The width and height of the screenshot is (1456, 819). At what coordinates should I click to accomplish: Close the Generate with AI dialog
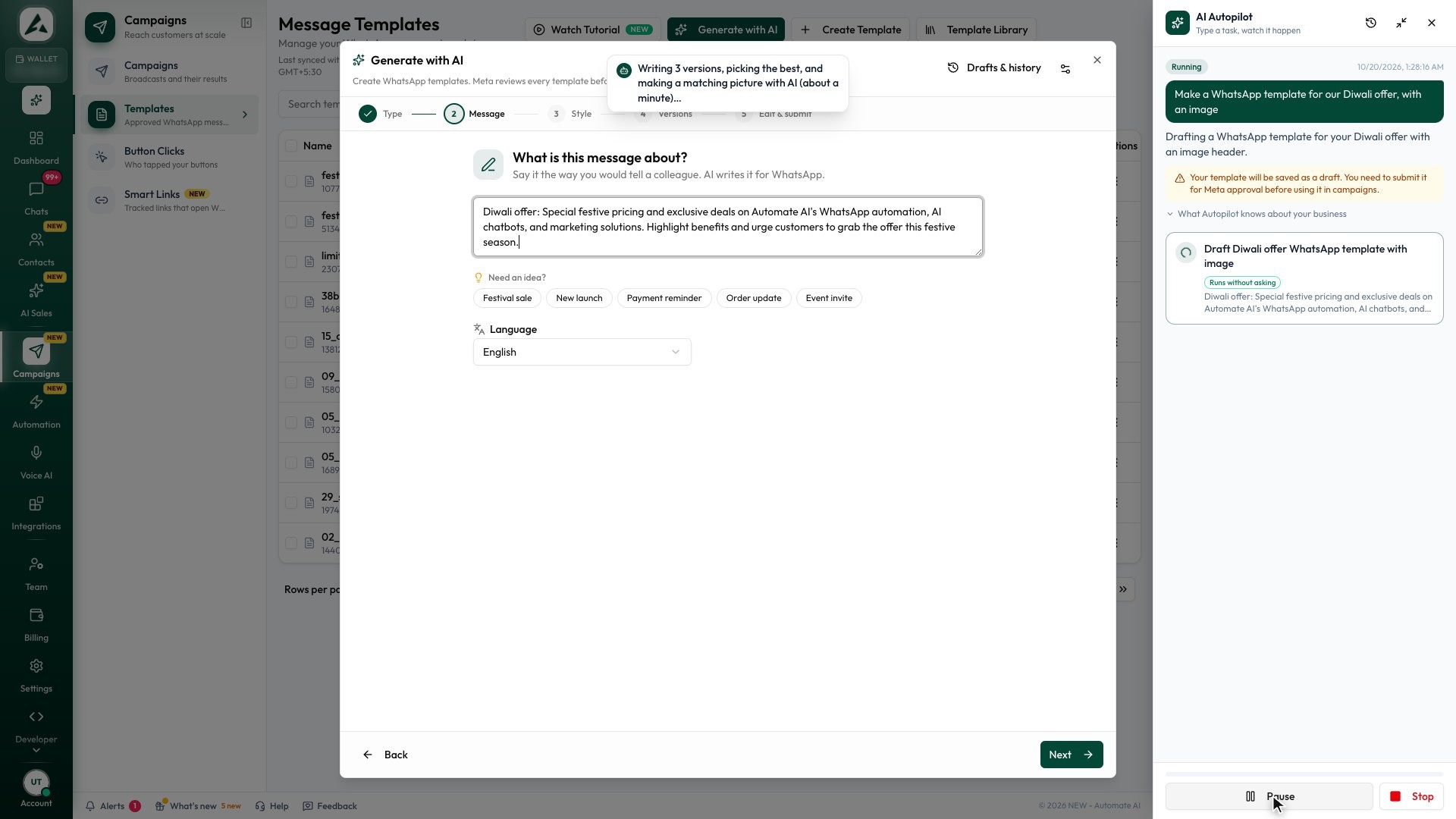click(1097, 60)
